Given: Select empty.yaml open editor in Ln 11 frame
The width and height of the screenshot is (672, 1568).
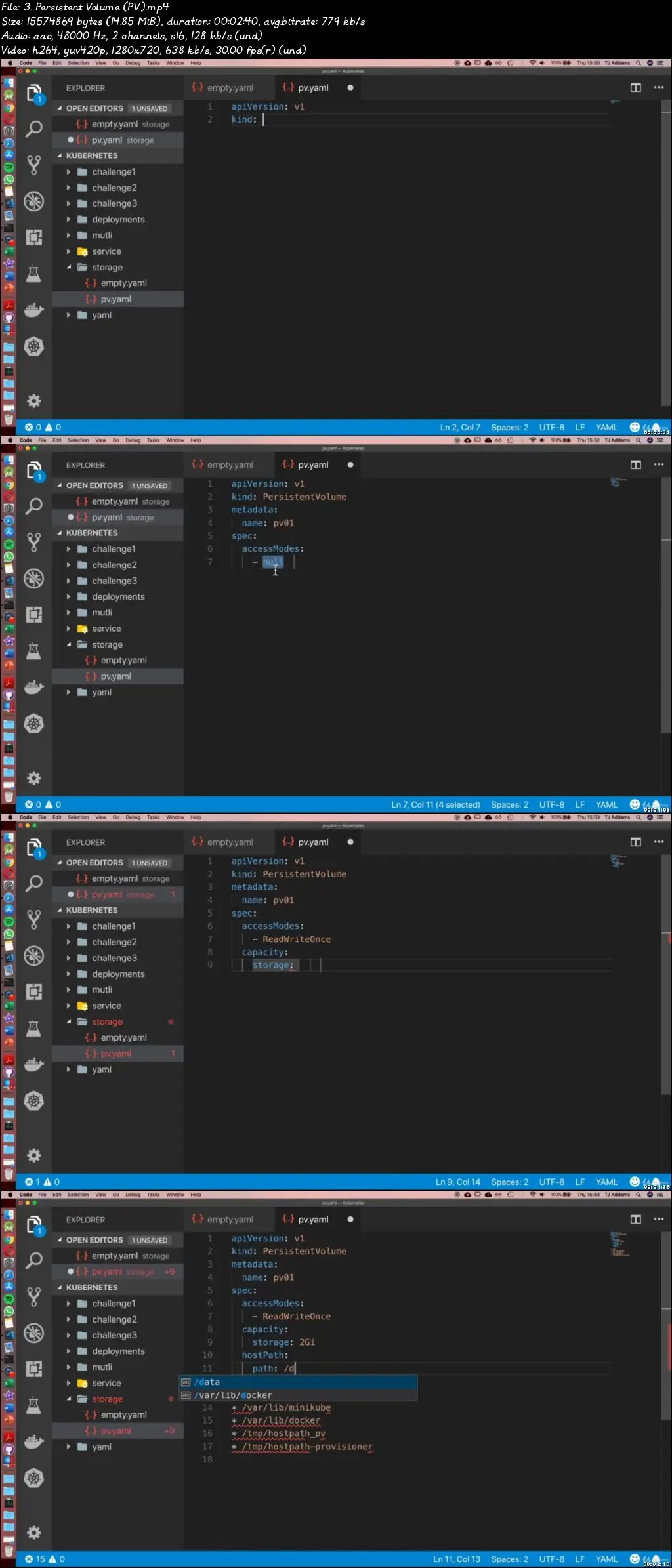Looking at the screenshot, I should [x=118, y=1256].
